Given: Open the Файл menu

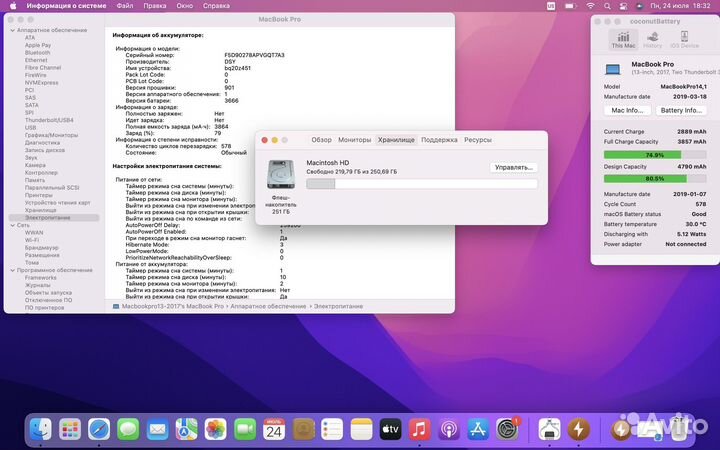Looking at the screenshot, I should click(x=124, y=6).
